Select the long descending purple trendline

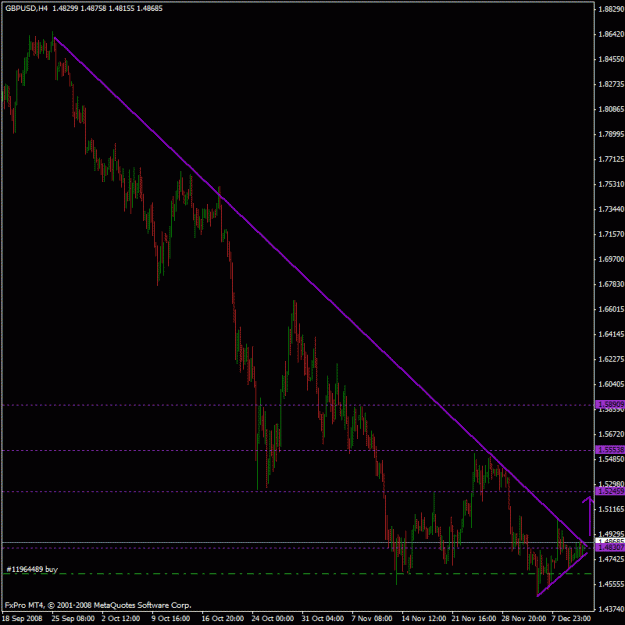[x=320, y=291]
